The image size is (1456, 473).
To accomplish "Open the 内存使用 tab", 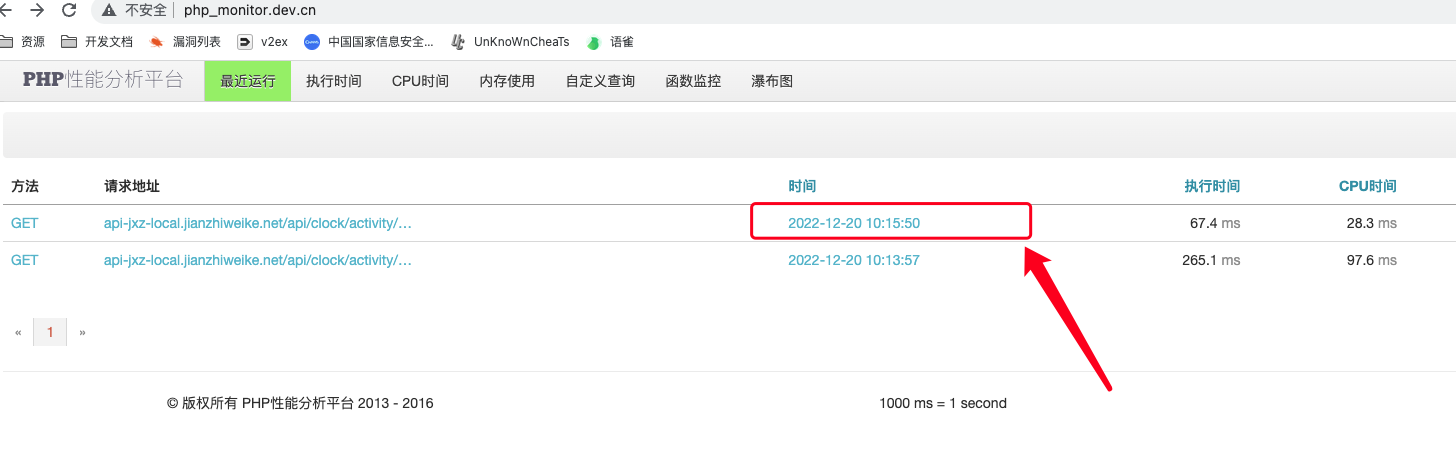I will pos(507,81).
